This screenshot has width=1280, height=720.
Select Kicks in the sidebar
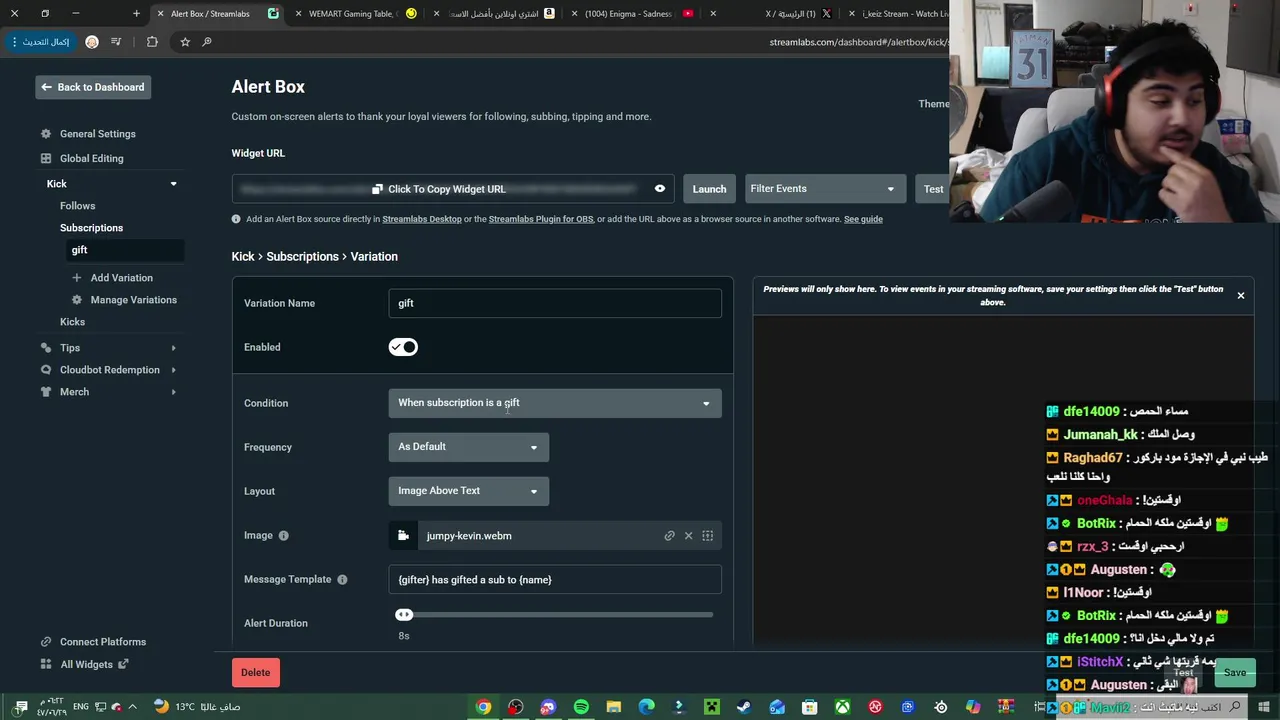(x=72, y=322)
